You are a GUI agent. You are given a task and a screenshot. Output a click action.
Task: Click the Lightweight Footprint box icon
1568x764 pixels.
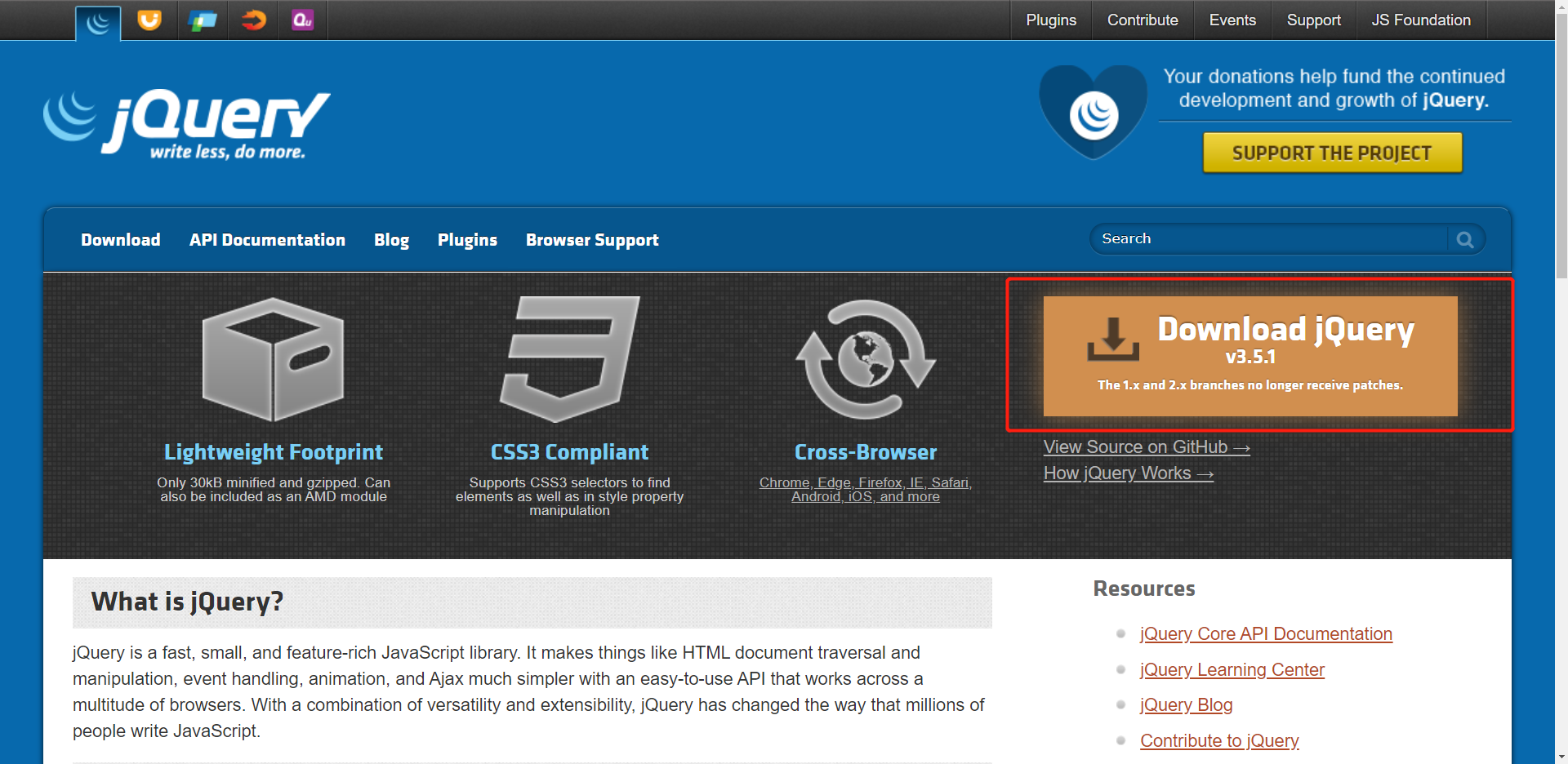point(273,359)
